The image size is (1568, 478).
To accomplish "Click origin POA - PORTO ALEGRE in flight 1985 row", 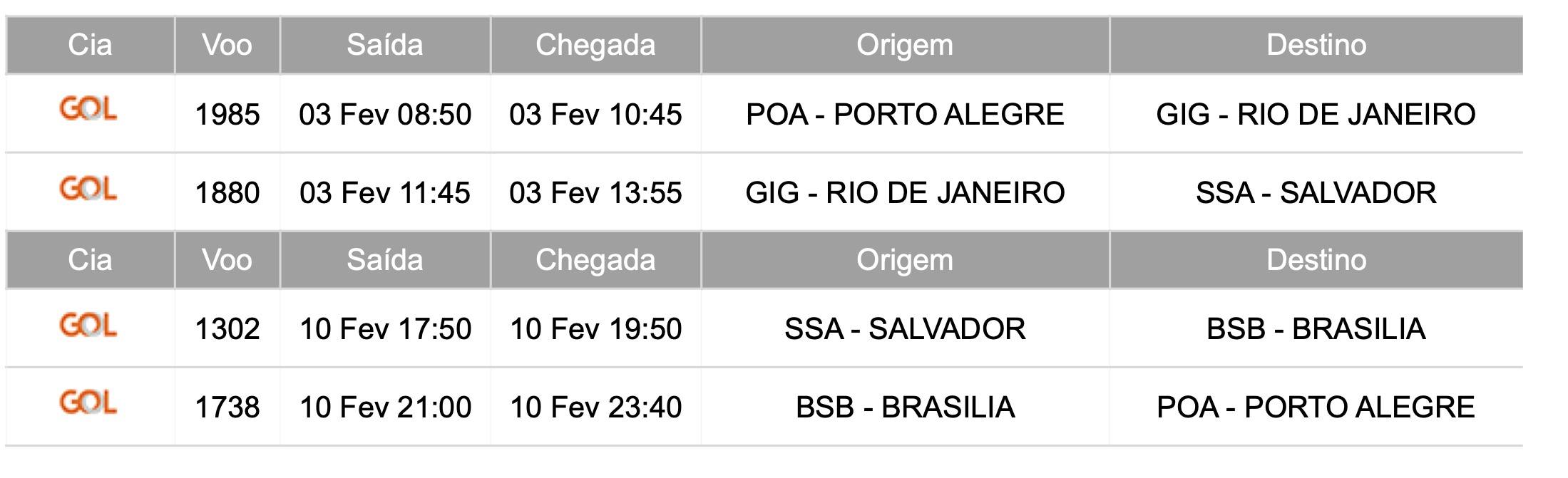I will pyautogui.click(x=905, y=115).
